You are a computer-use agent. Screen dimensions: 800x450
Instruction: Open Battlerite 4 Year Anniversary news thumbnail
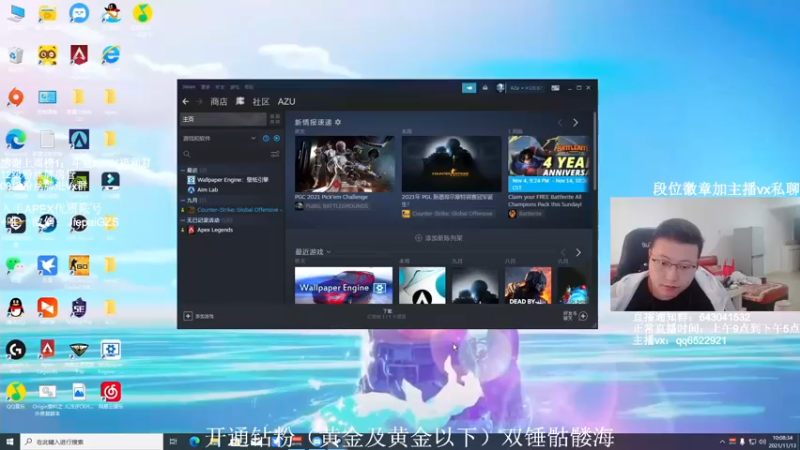(548, 164)
